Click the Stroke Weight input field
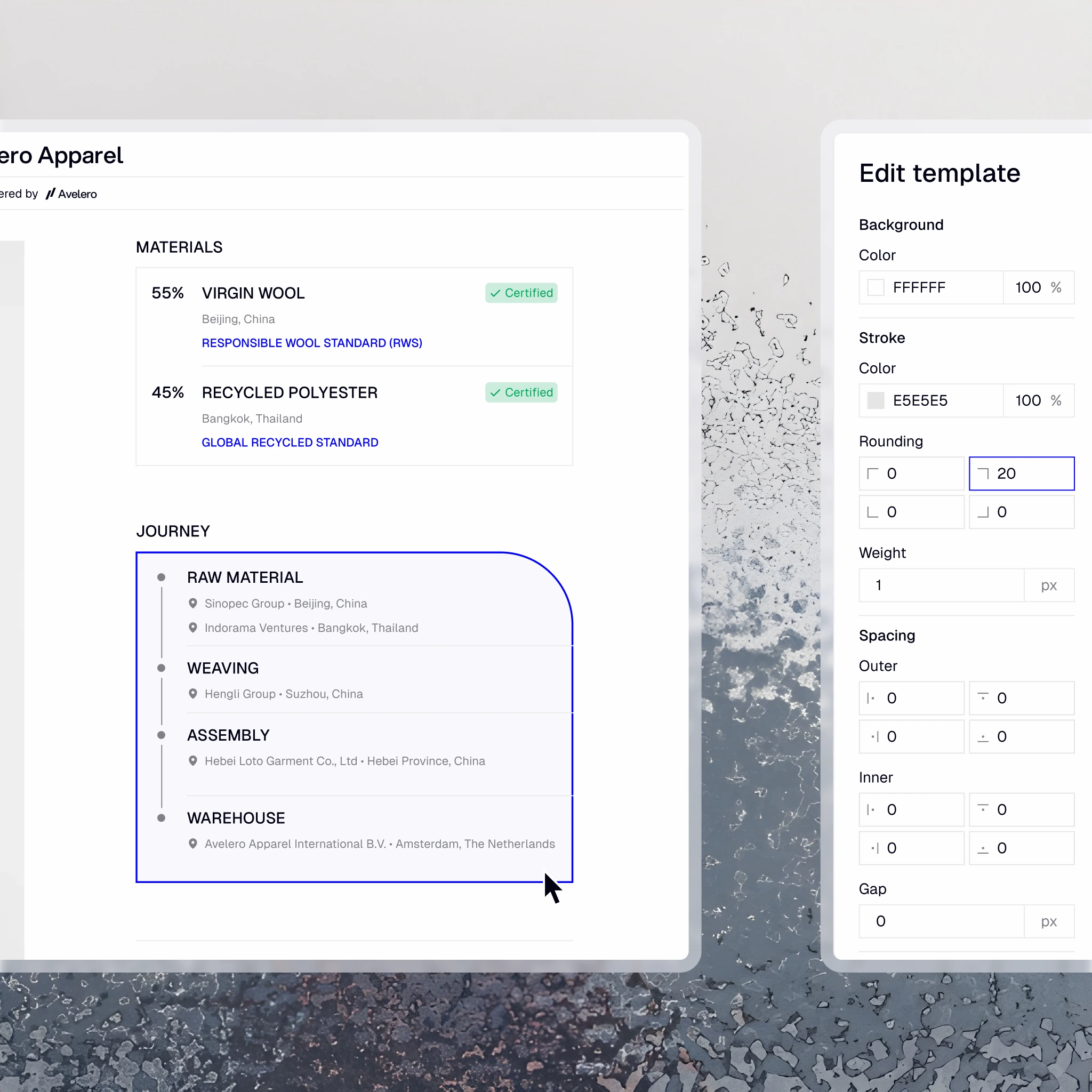The image size is (1092, 1092). (x=941, y=585)
